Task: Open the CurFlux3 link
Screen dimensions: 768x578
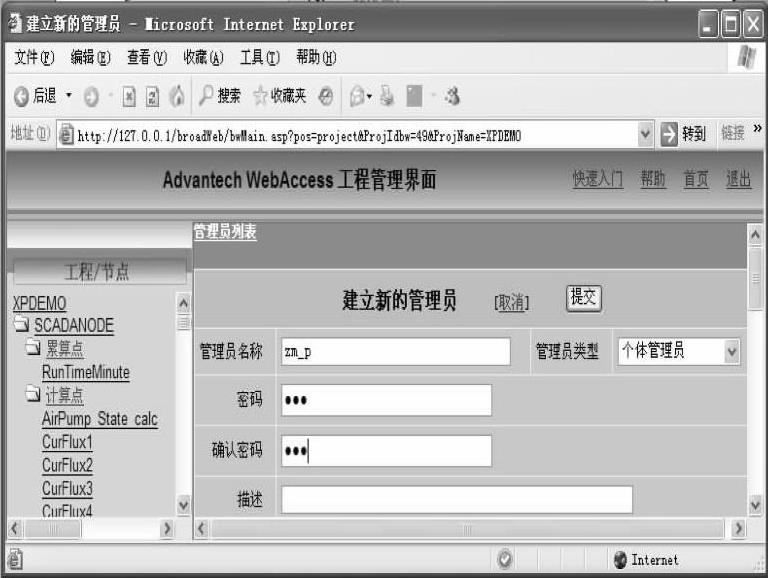Action: coord(67,488)
